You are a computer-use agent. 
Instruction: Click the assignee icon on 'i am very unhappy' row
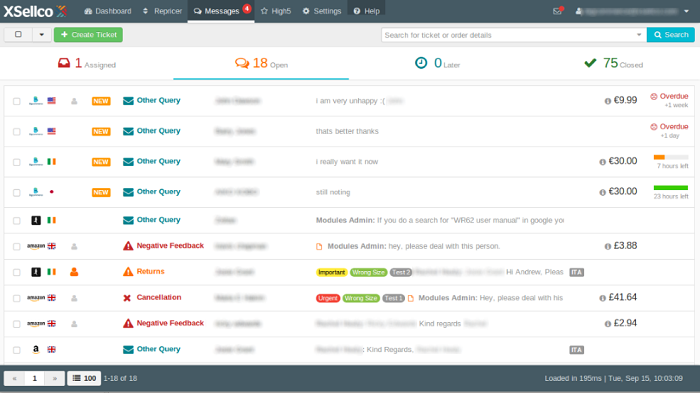(74, 101)
